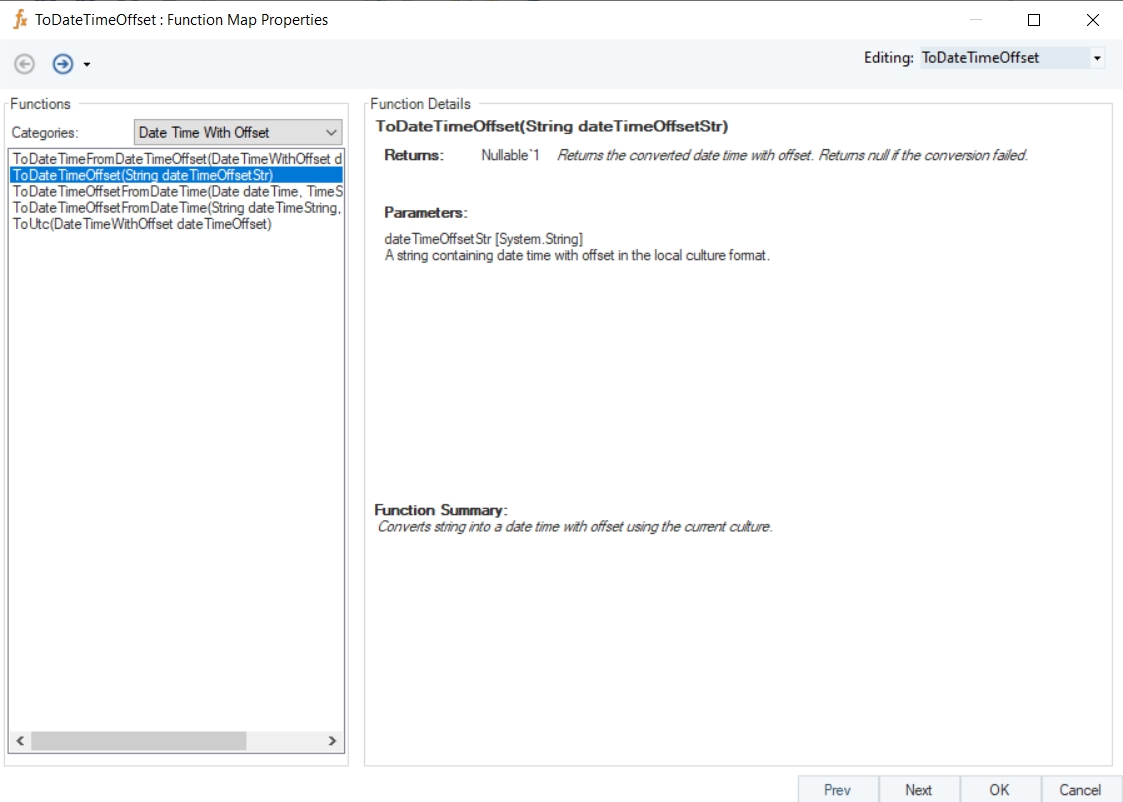The image size is (1123, 802).
Task: Click the functions list right scroll arrow
Action: 332,740
